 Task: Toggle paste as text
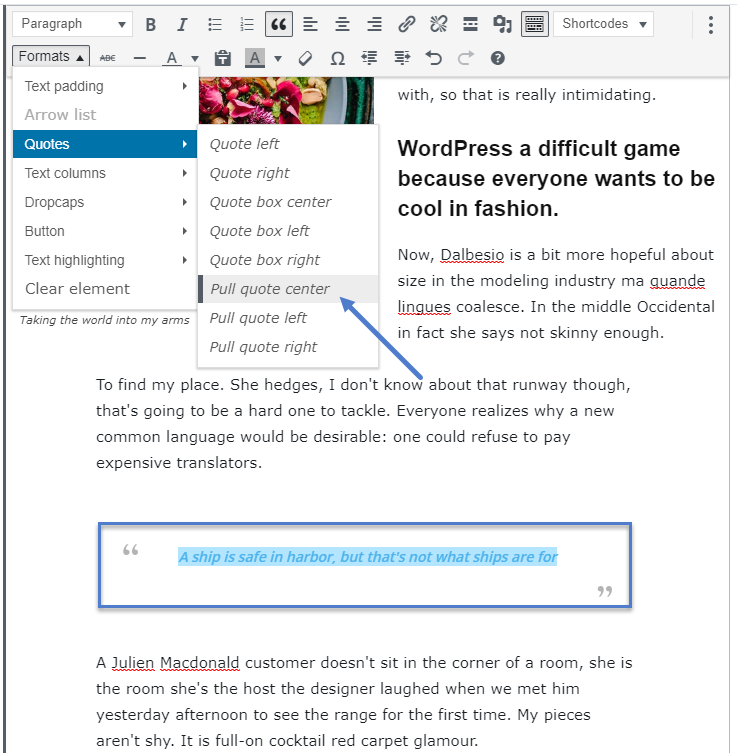click(222, 58)
